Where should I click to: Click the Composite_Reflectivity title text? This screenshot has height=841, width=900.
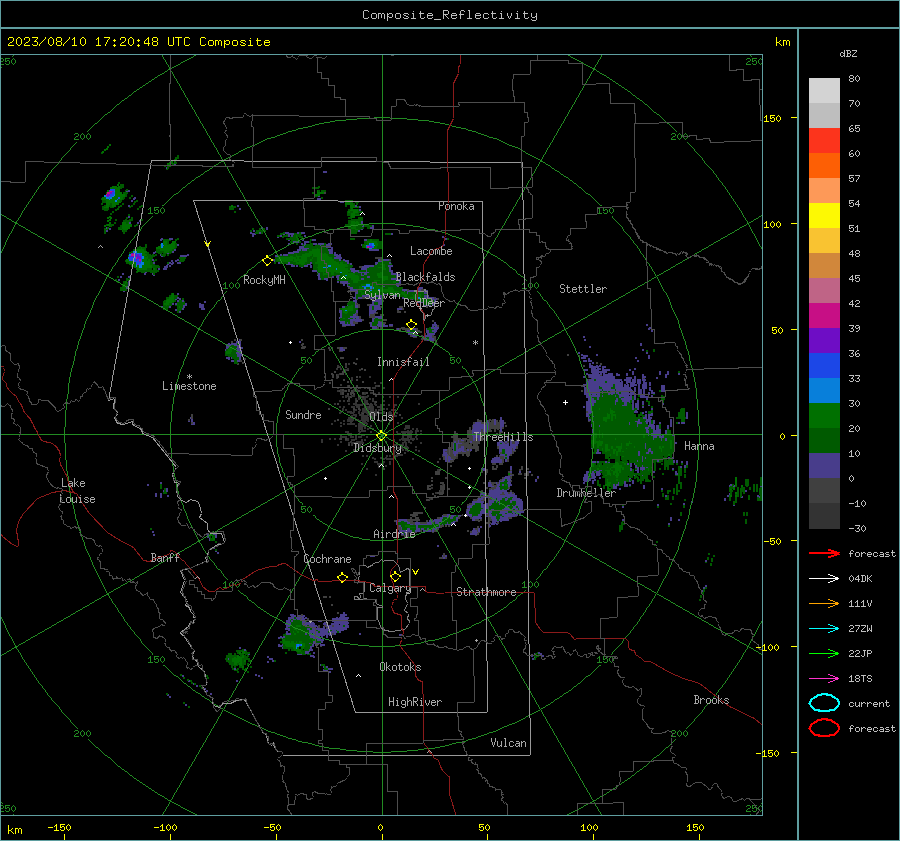click(450, 15)
